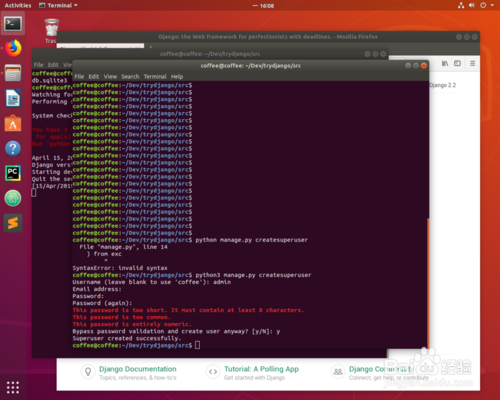Open Firefox from the dock
Viewport: 500px width, 400px height.
point(13,48)
